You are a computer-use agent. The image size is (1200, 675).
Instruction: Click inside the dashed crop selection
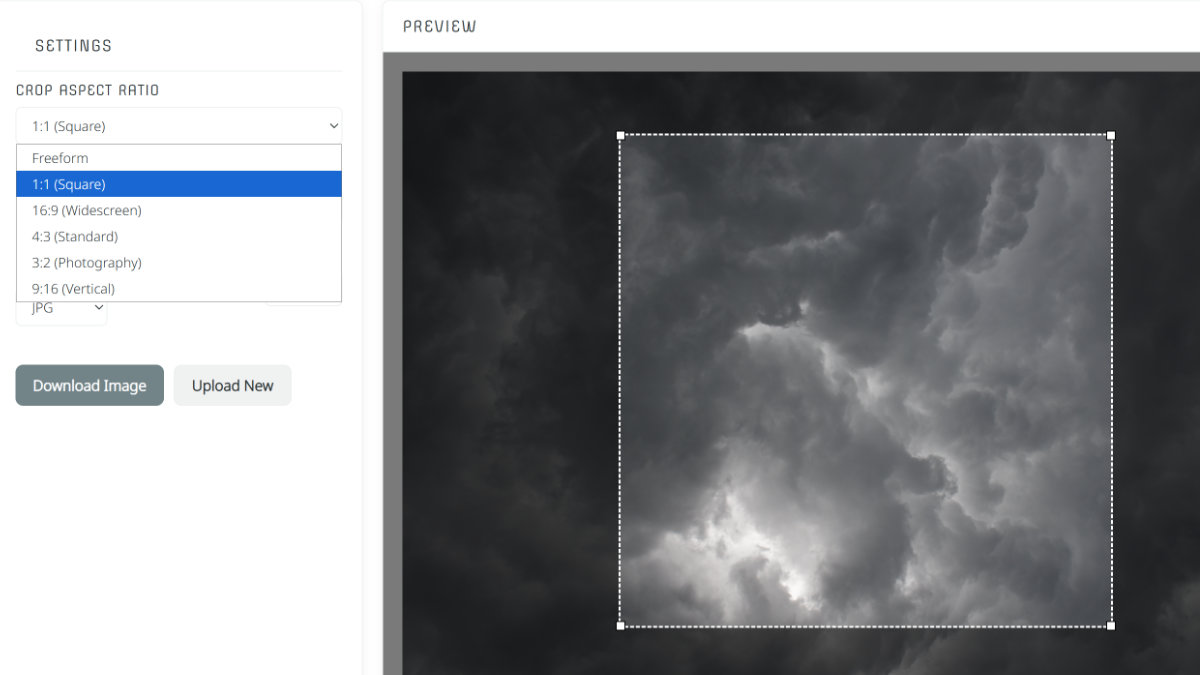865,380
